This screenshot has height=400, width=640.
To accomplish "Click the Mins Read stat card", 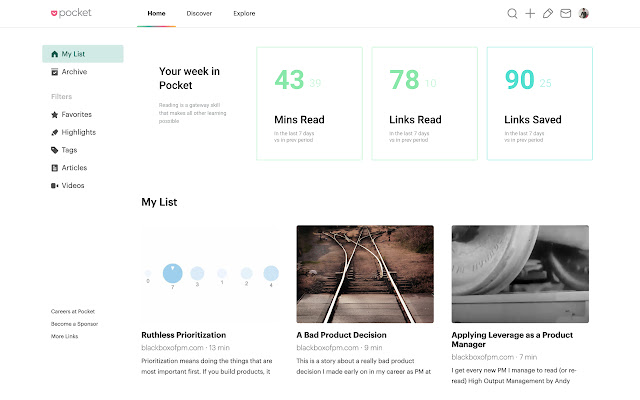I will 309,104.
